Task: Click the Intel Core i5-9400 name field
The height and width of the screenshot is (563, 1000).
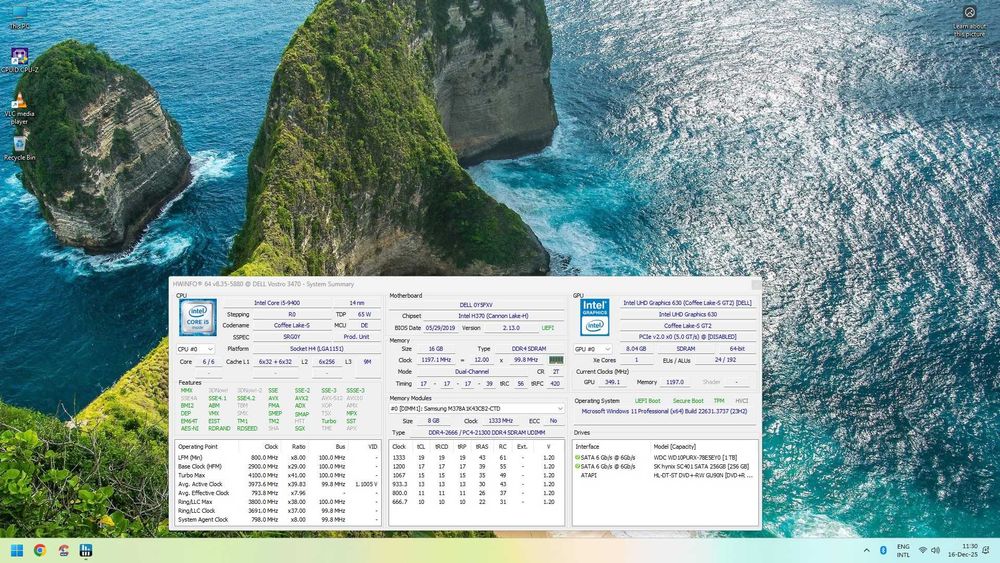Action: [277, 303]
